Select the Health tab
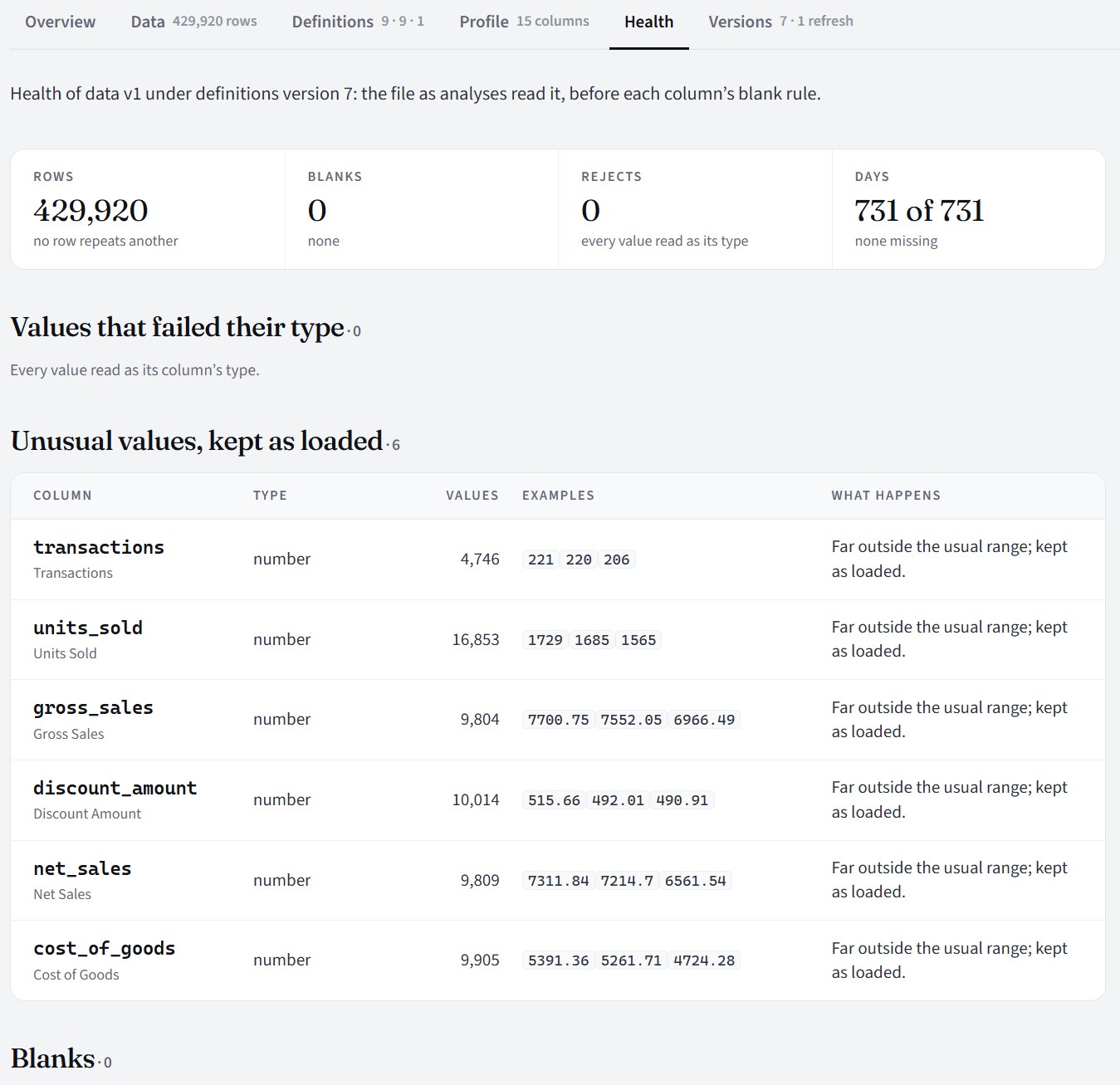The image size is (1120, 1085). (x=648, y=22)
